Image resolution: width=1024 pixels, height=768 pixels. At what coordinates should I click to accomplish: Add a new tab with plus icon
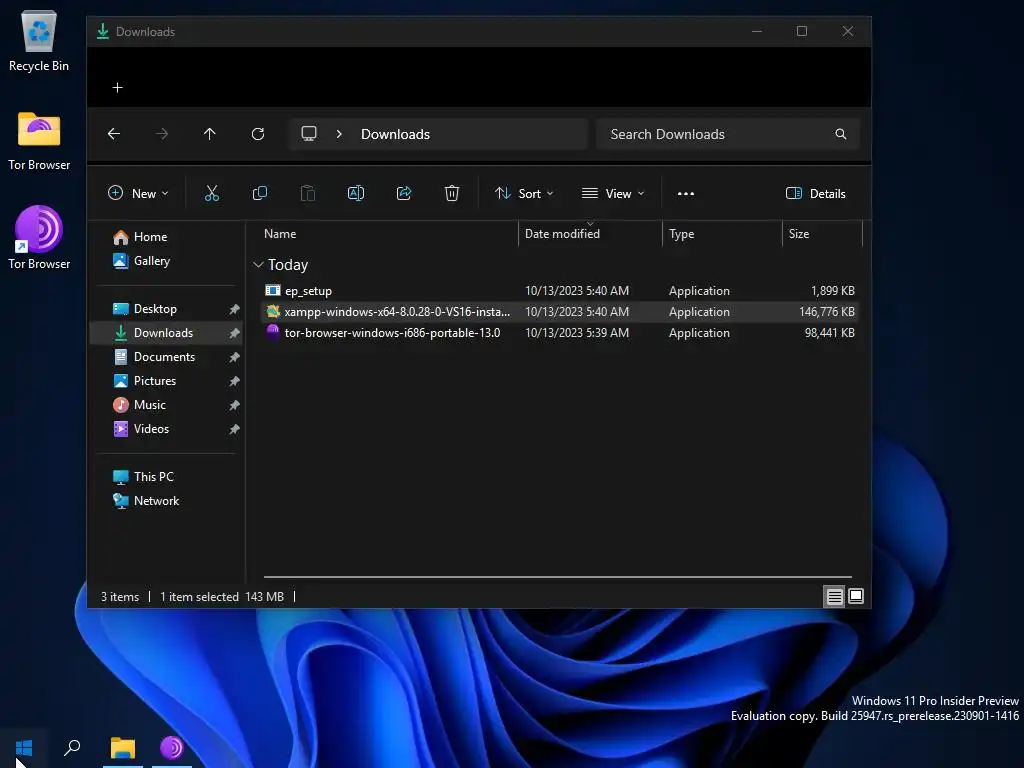118,88
